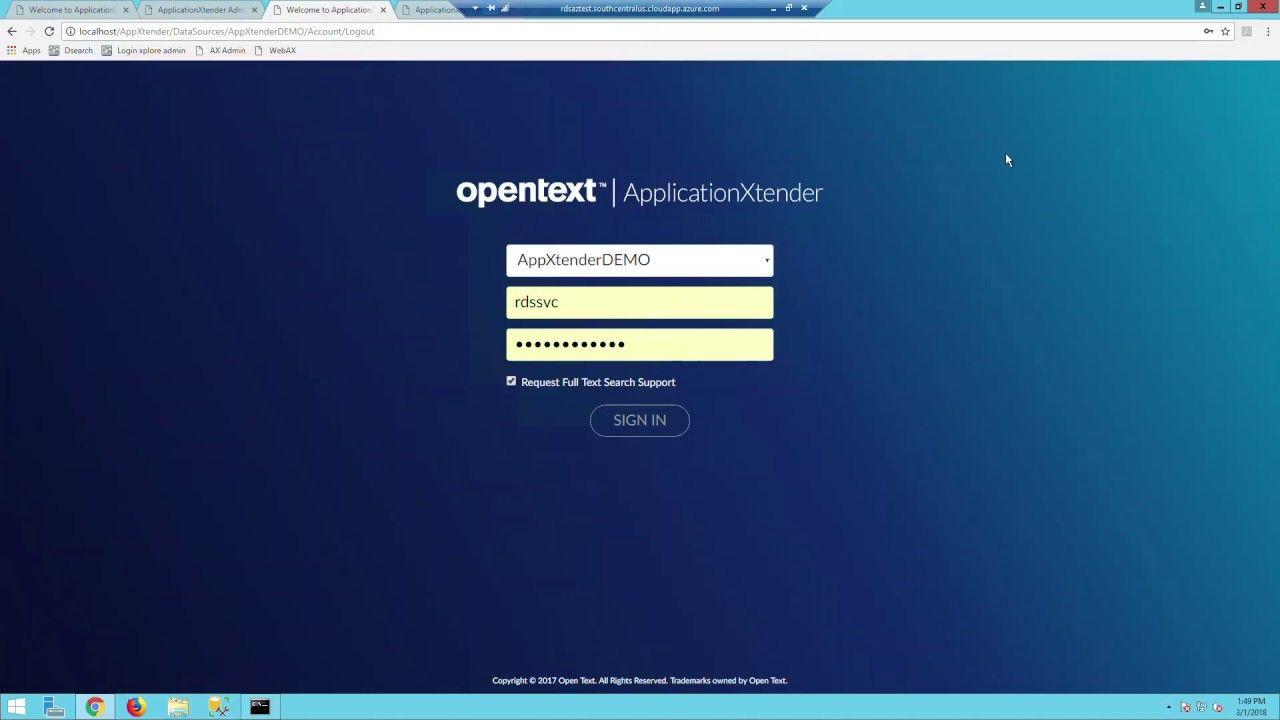Click the masked password field

tap(639, 344)
